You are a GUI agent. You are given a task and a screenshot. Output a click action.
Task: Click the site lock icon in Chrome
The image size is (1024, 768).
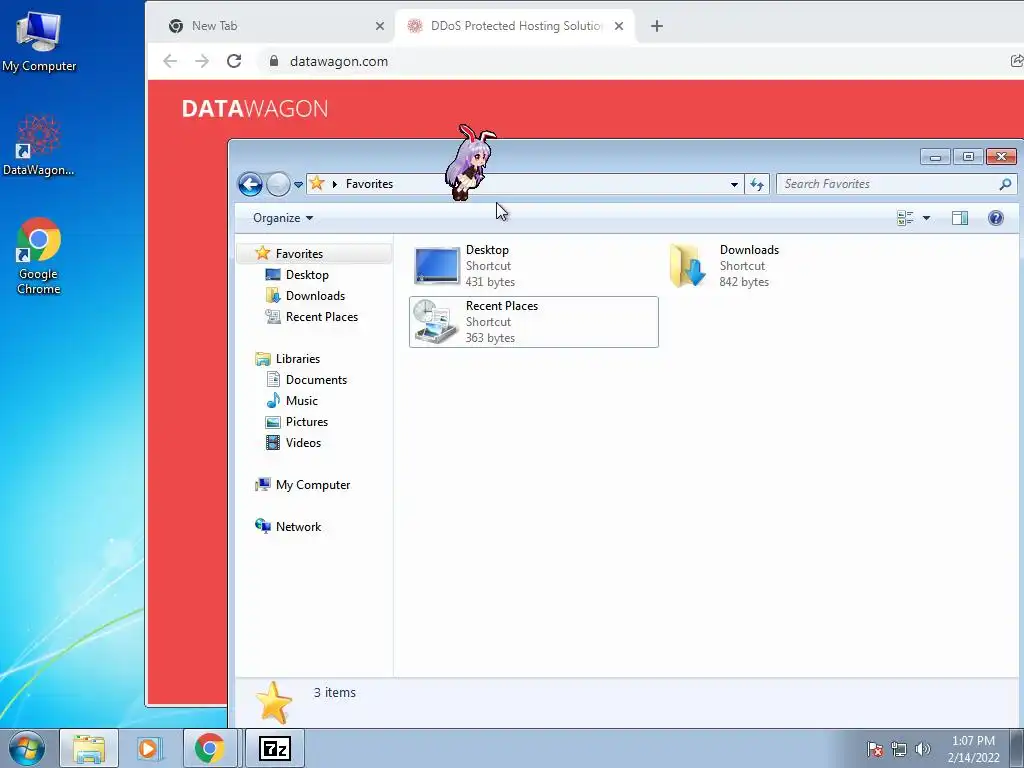[x=274, y=61]
